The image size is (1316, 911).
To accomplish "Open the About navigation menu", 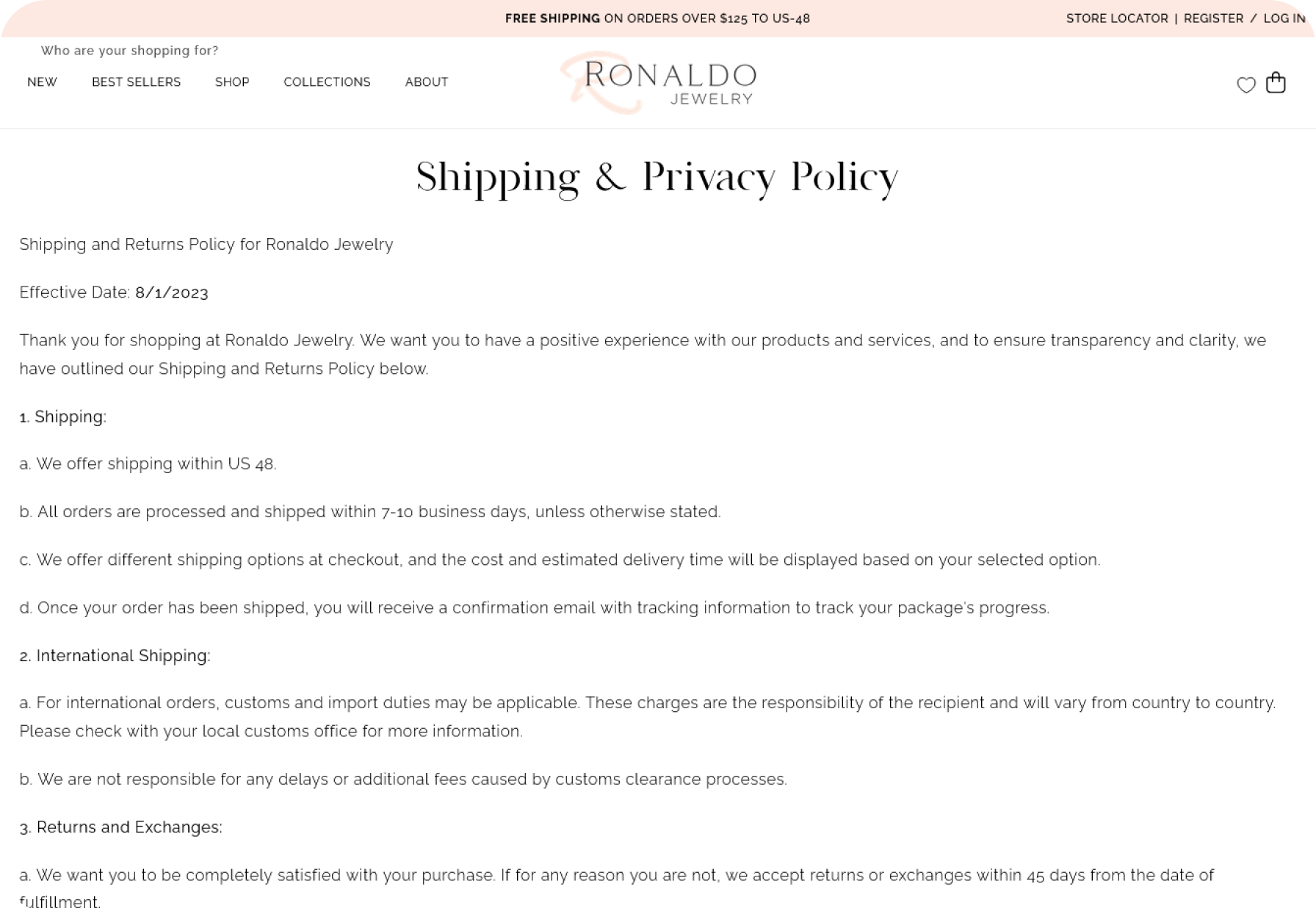I will click(x=427, y=82).
